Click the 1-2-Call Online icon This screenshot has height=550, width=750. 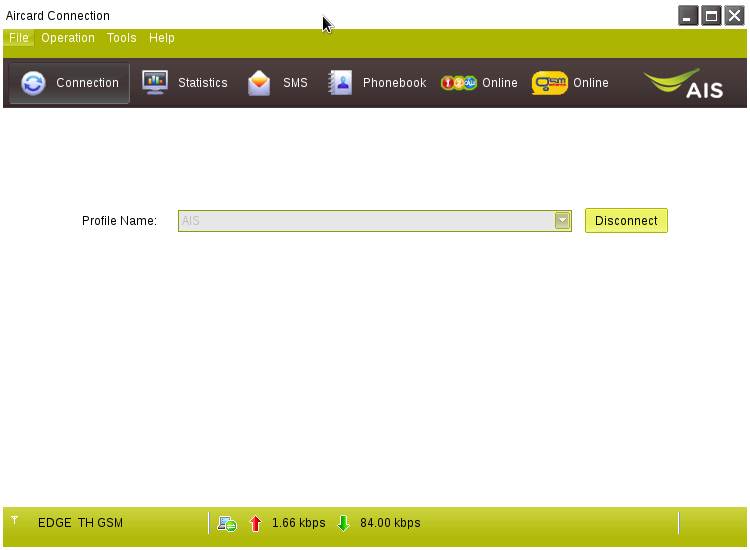coord(459,83)
